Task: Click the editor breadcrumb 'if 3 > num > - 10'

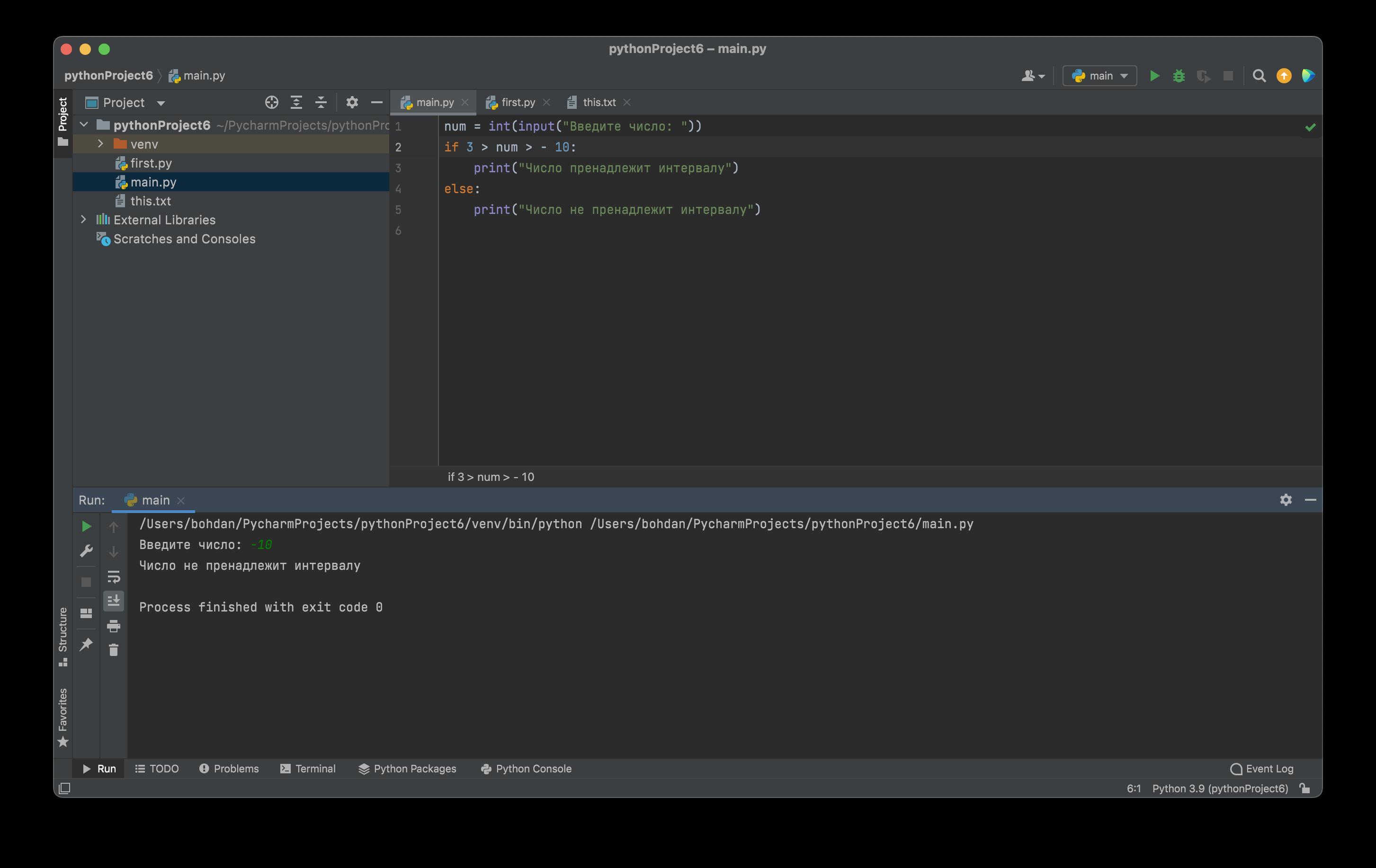Action: [491, 477]
